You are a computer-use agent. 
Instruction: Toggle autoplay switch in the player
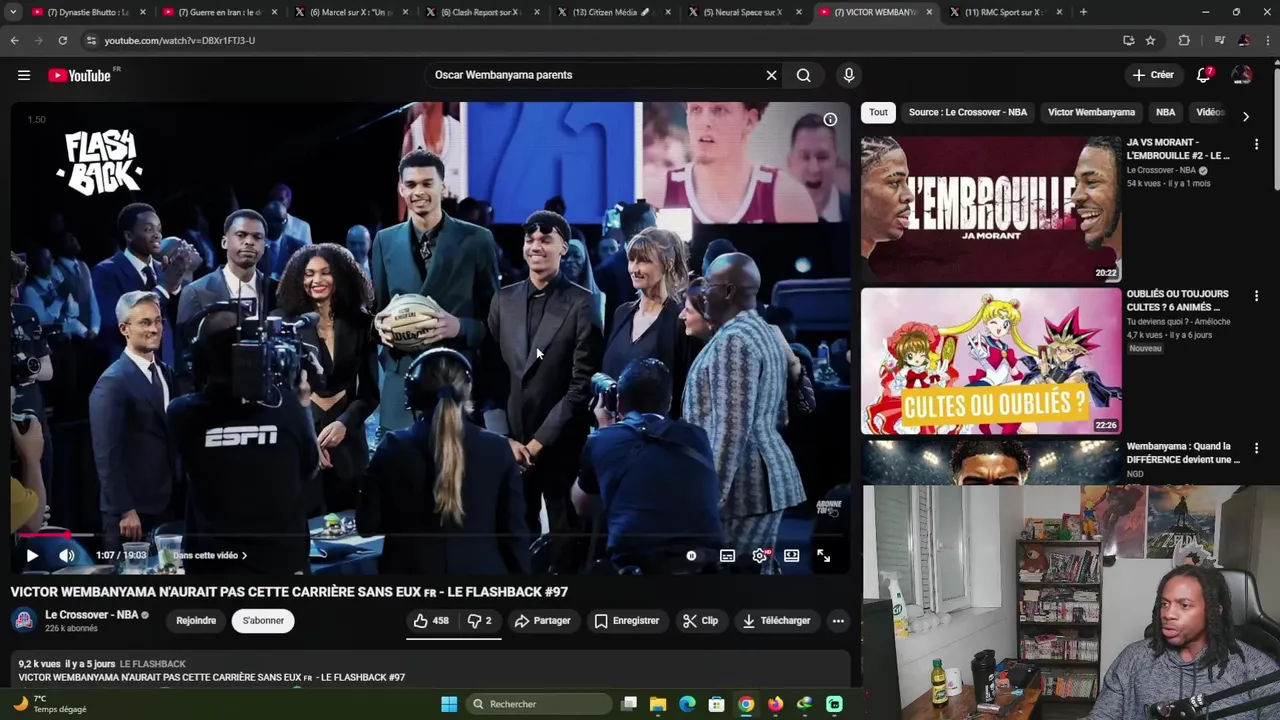click(x=691, y=555)
